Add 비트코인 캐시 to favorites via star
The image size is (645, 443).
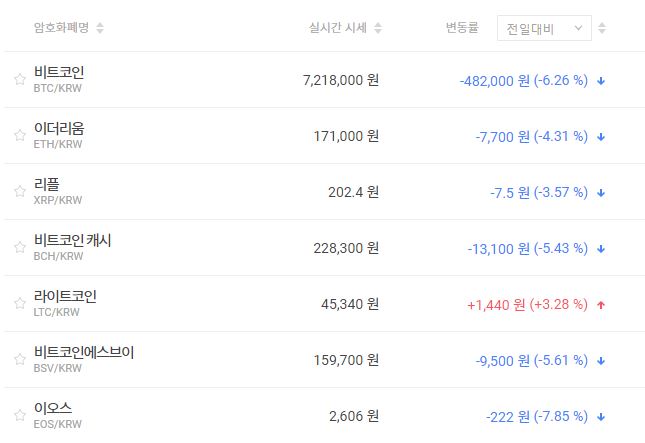[20, 248]
